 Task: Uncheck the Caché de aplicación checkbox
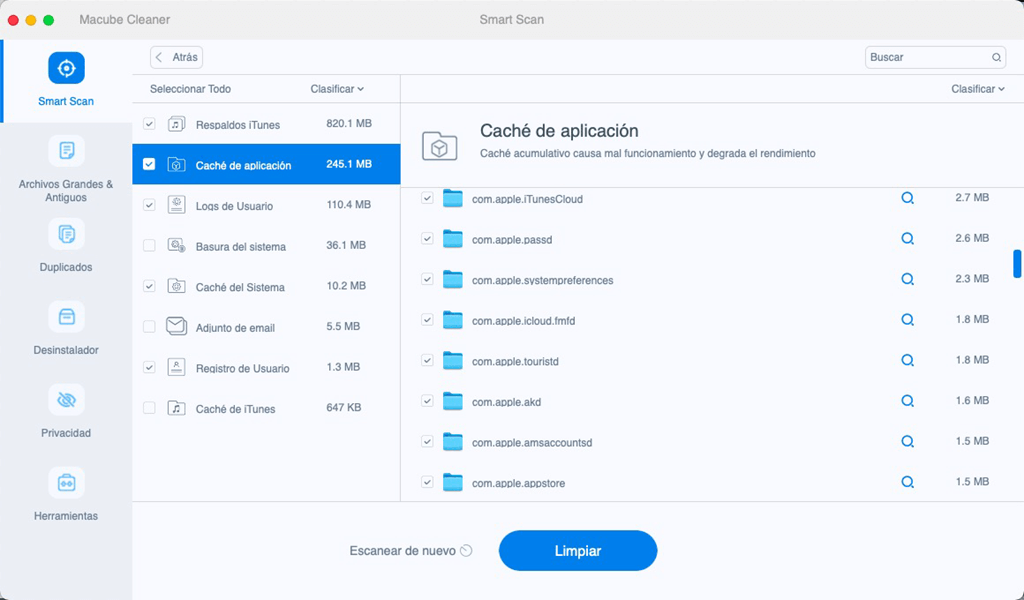pos(150,164)
